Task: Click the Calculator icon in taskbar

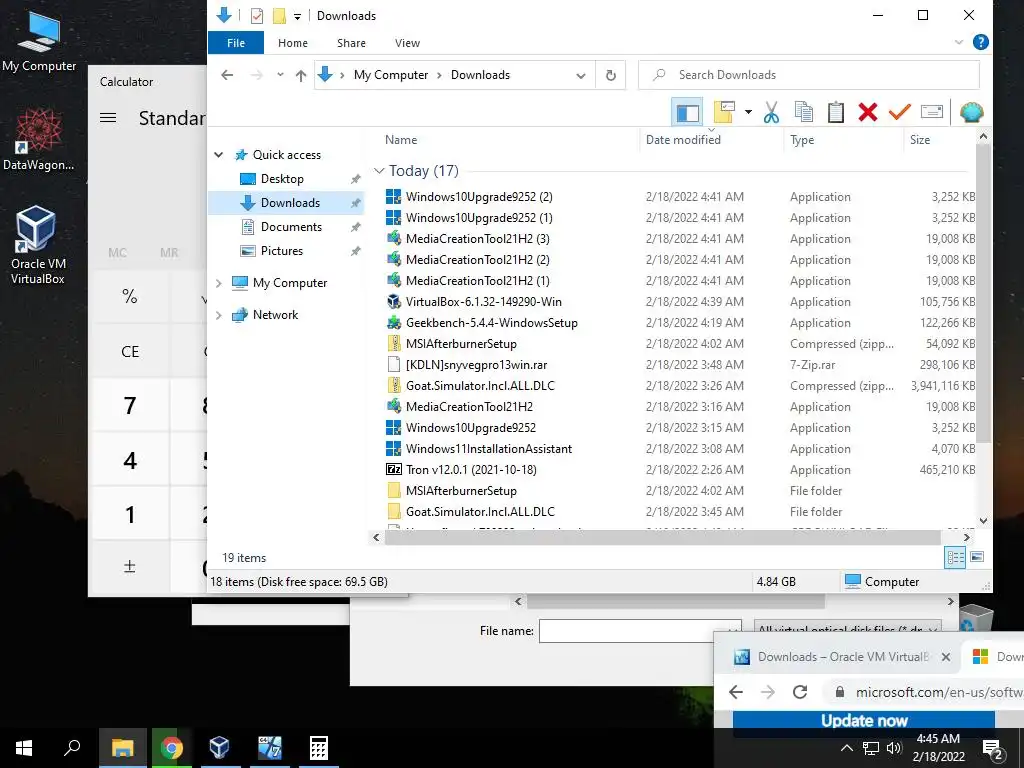Action: (319, 748)
